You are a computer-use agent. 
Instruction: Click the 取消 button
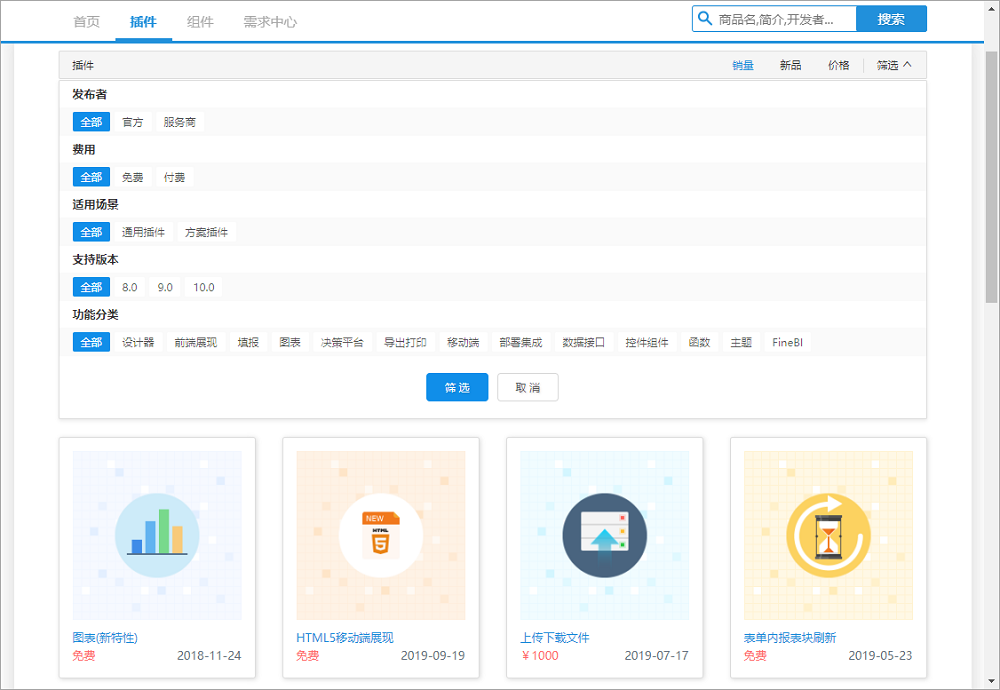click(527, 388)
